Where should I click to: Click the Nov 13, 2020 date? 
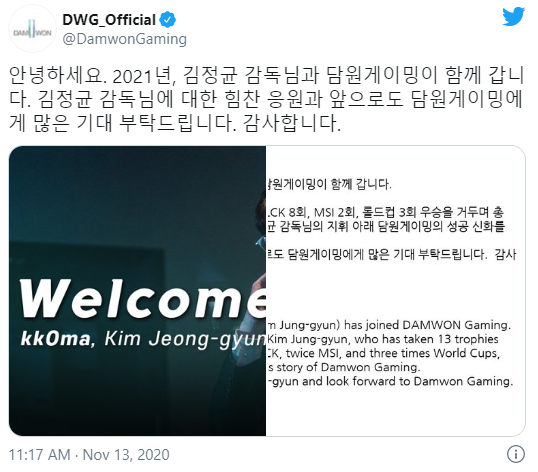tap(126, 455)
